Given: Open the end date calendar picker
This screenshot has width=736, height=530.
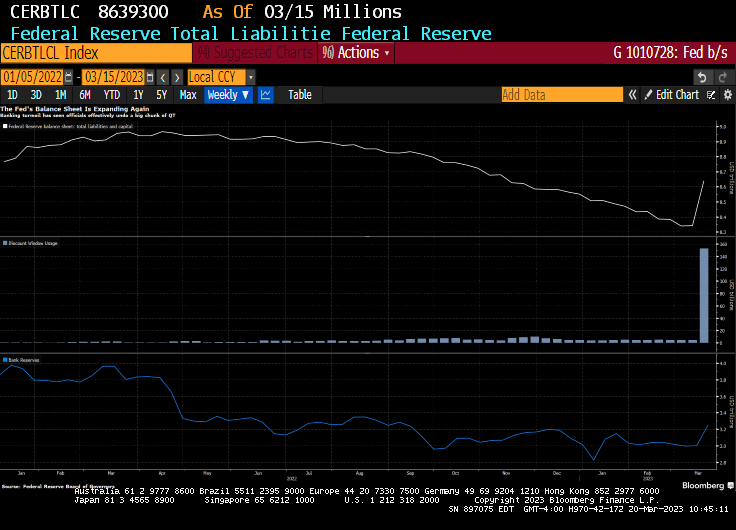Looking at the screenshot, I should (150, 77).
